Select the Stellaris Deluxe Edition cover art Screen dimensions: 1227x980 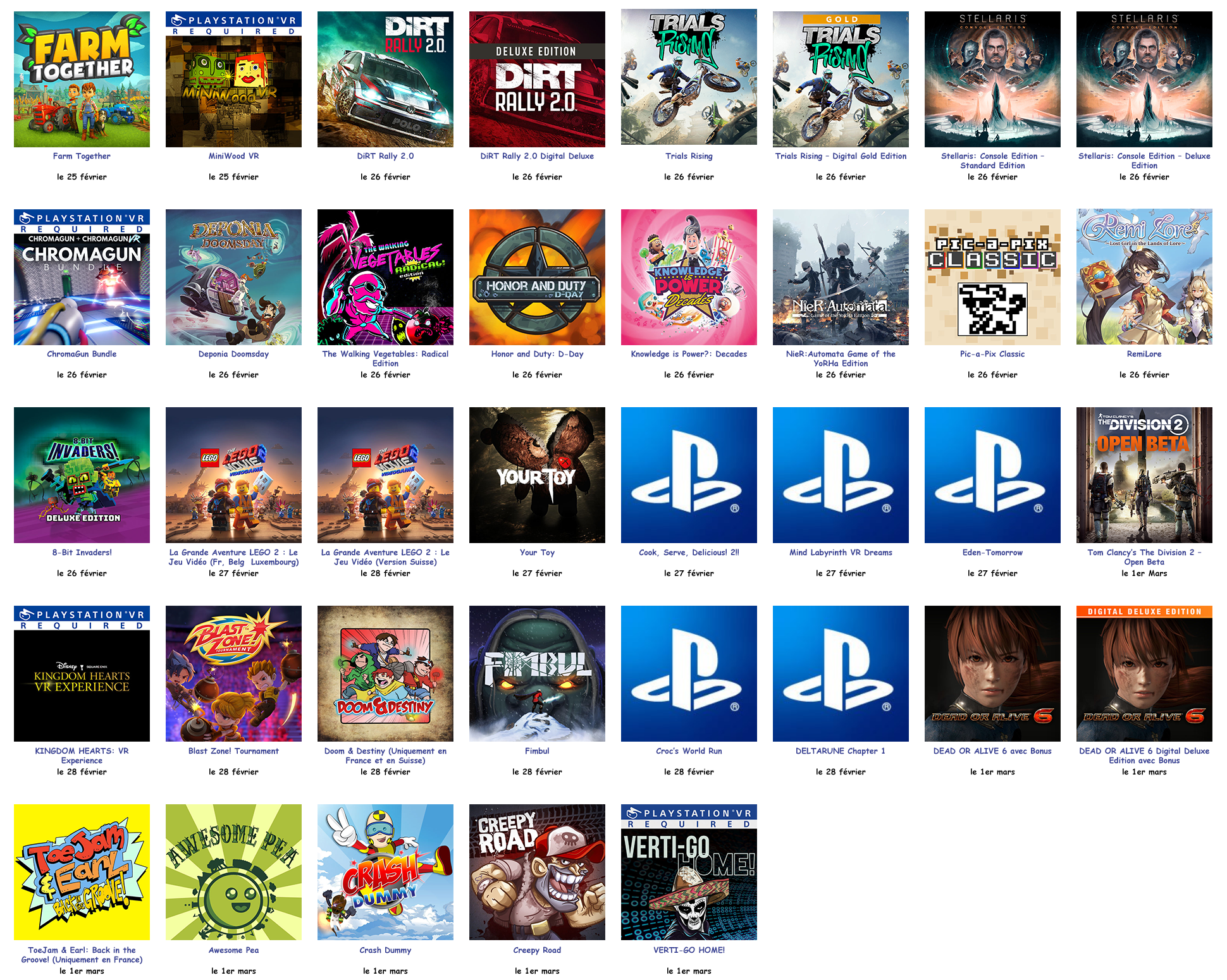click(x=1144, y=79)
